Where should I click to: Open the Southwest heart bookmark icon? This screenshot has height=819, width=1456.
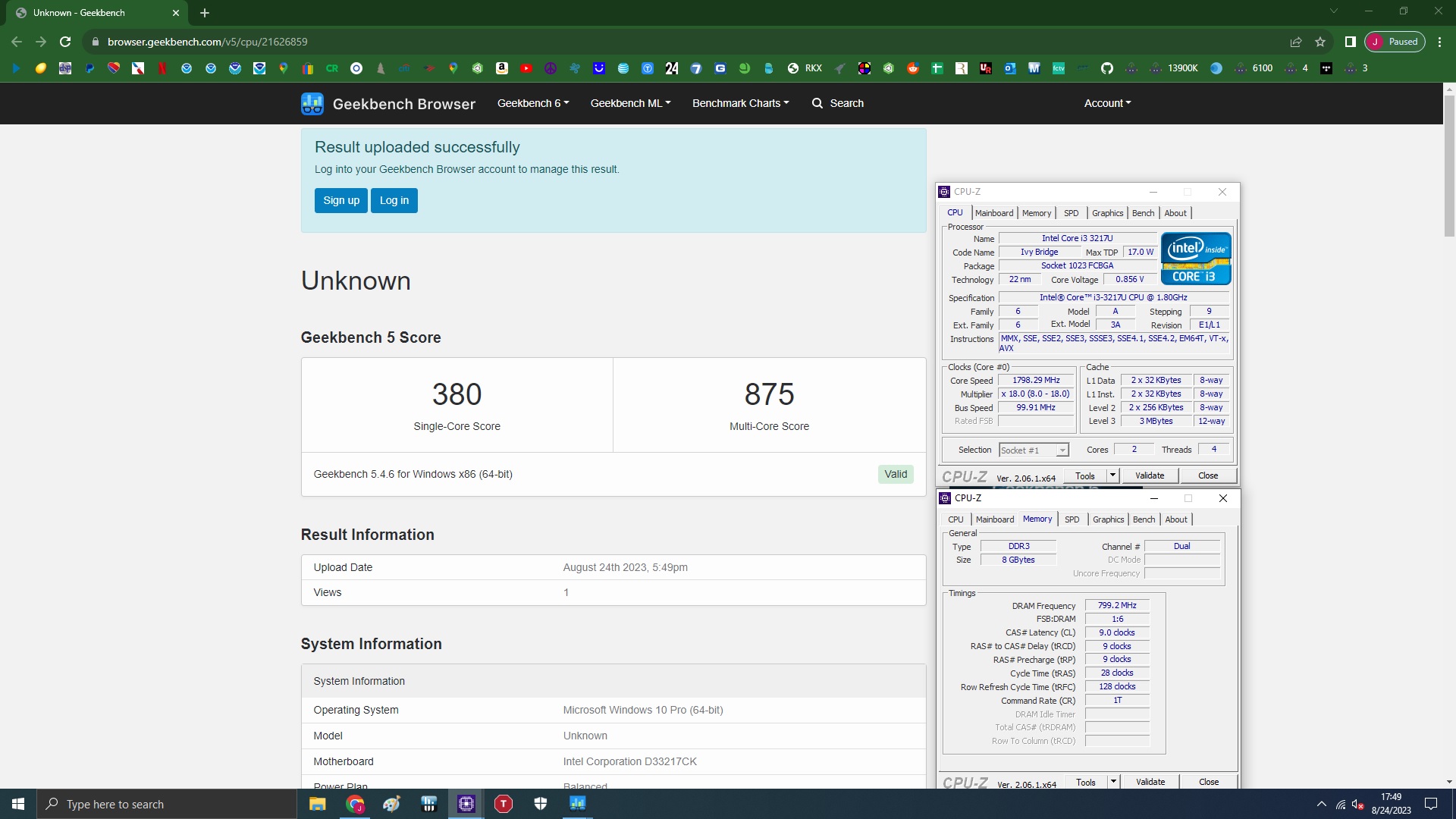pyautogui.click(x=114, y=68)
